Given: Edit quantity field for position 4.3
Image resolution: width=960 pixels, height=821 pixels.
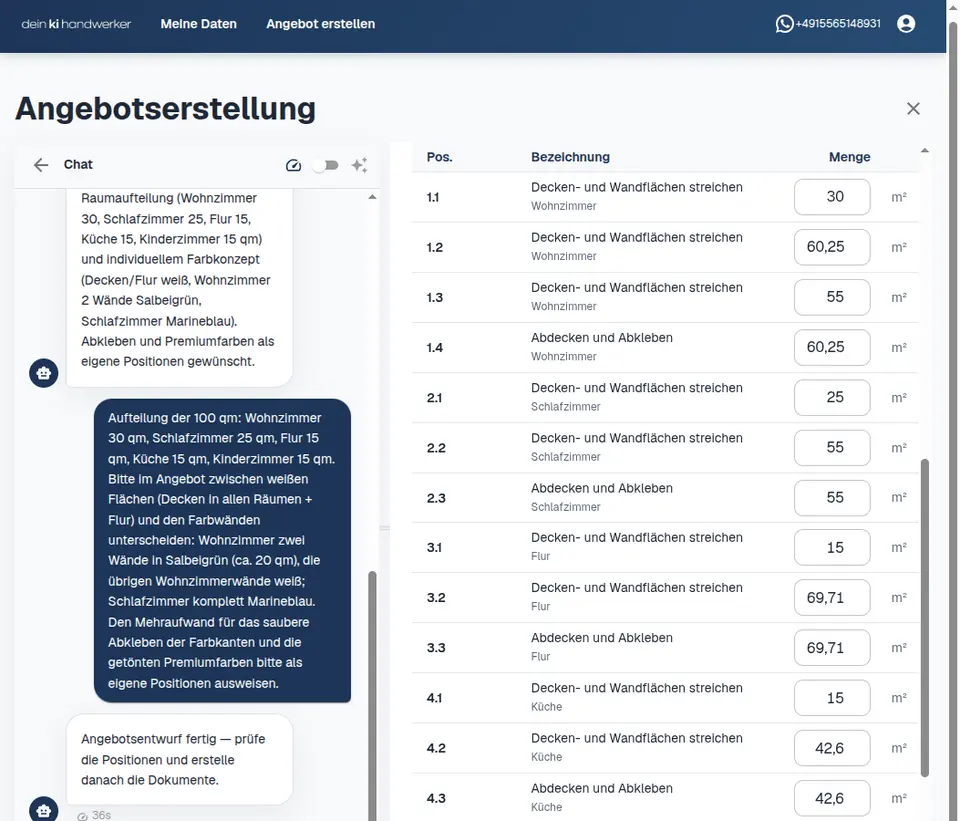Looking at the screenshot, I should pyautogui.click(x=832, y=798).
